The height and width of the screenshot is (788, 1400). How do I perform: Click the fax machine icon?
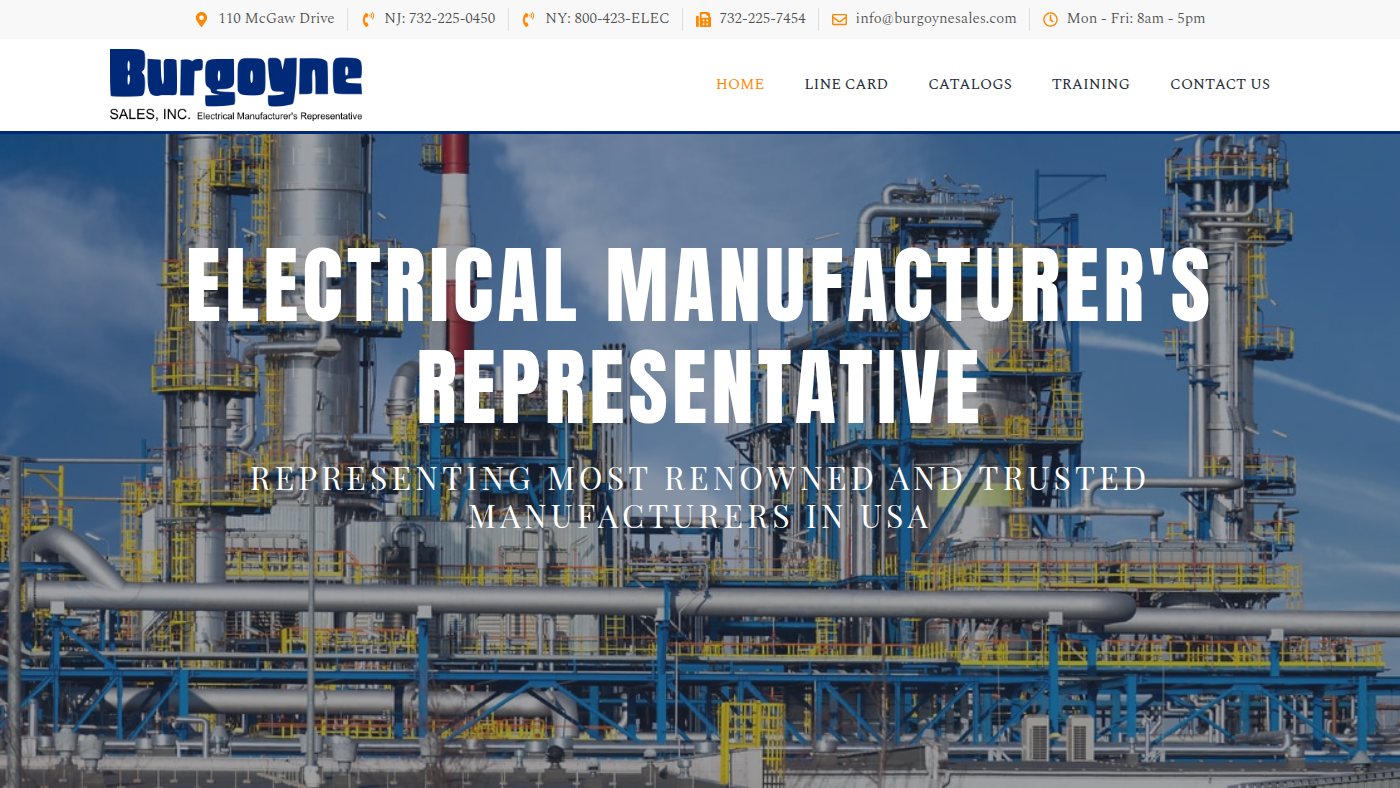click(x=703, y=19)
